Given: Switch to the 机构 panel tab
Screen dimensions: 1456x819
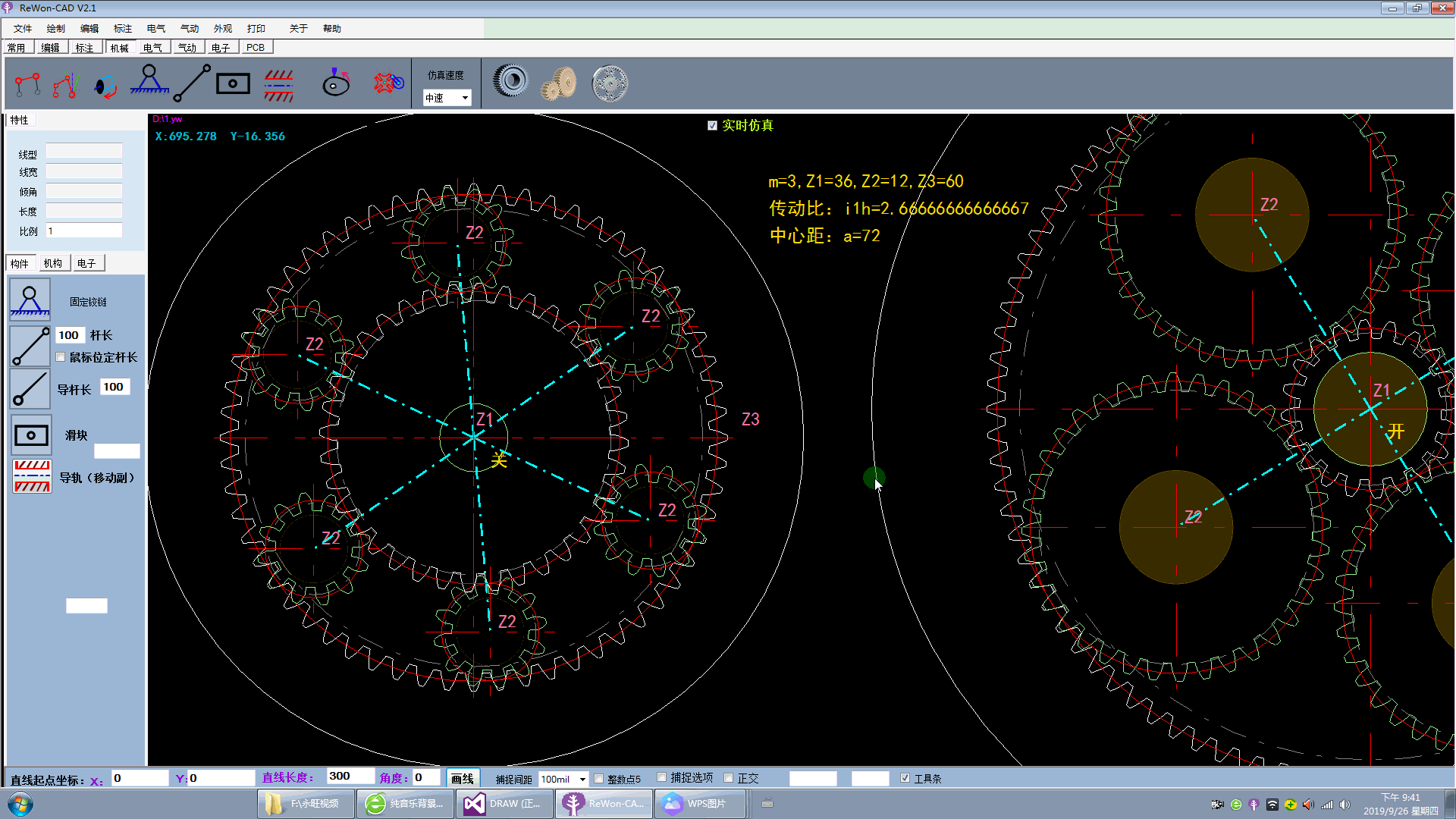Looking at the screenshot, I should click(x=52, y=263).
